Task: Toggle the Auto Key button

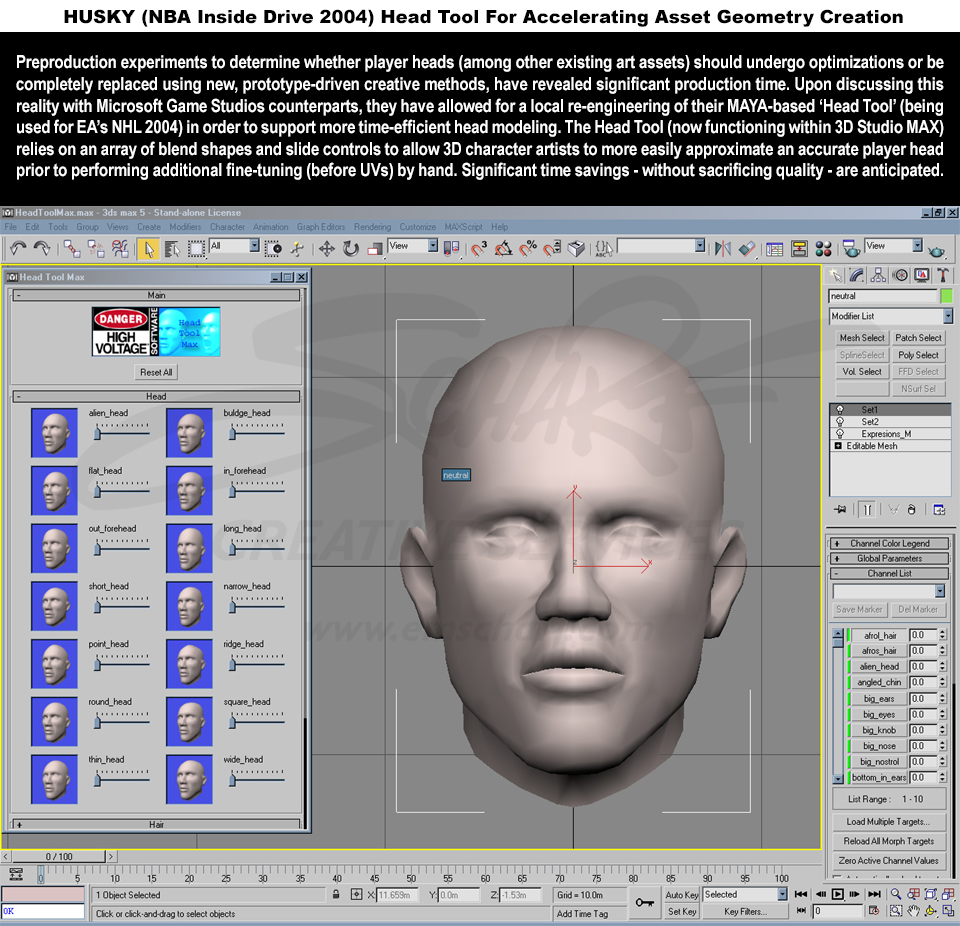Action: pyautogui.click(x=681, y=895)
